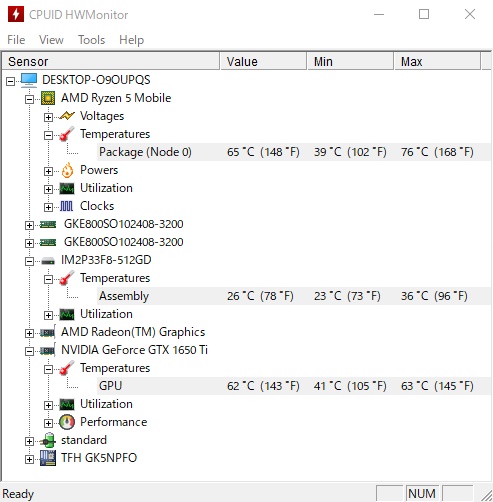Expand the first GKE800SO102408-3200 memory node
This screenshot has width=493, height=502.
pyautogui.click(x=29, y=225)
